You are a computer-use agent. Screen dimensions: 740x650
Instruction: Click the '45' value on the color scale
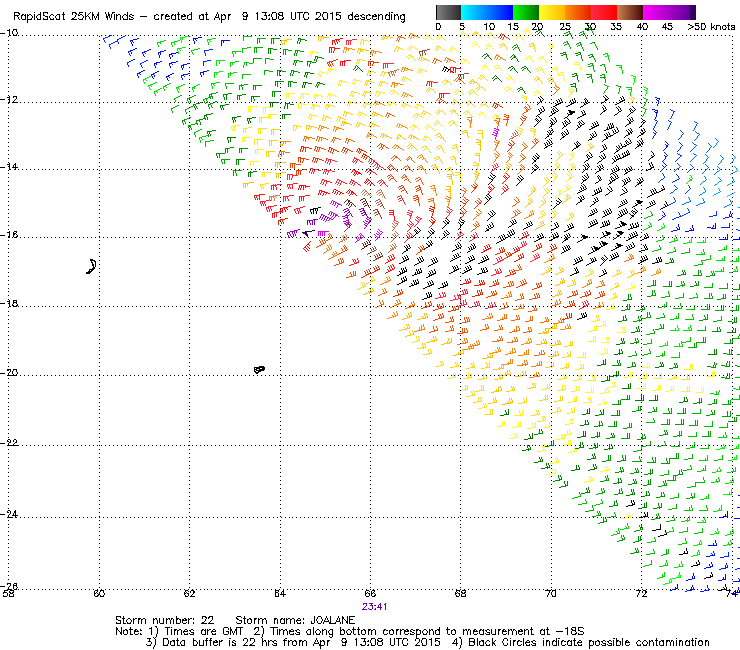pos(667,27)
